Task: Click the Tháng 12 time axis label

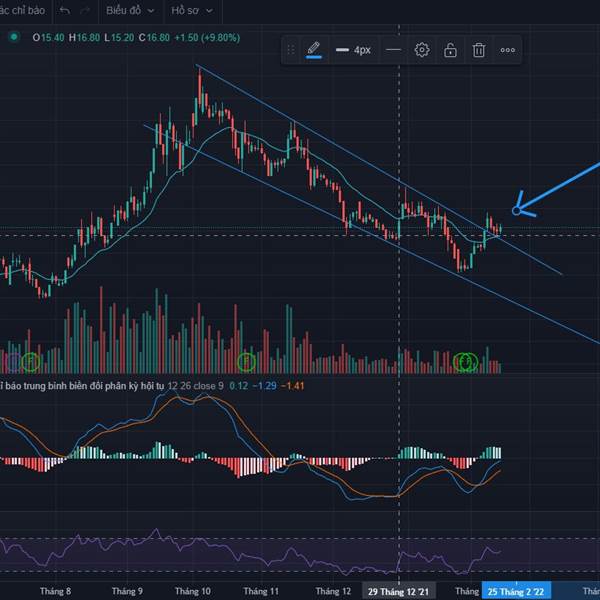Action: (x=333, y=591)
